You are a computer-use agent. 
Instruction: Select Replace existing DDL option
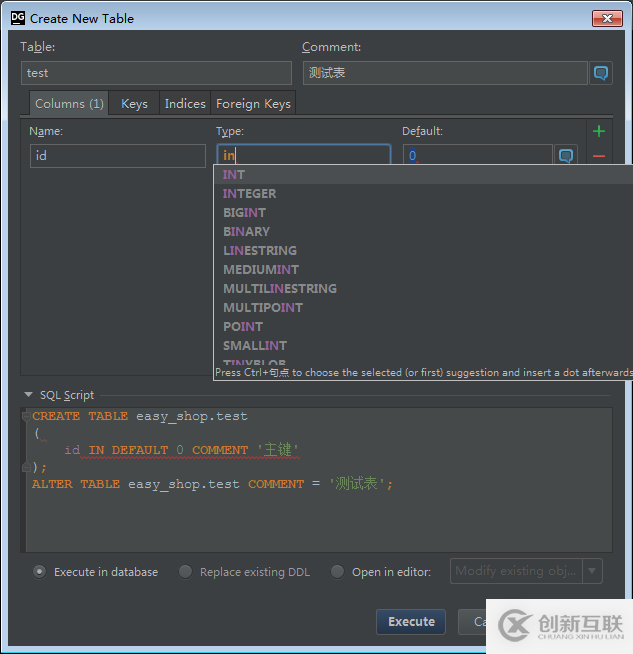(x=186, y=572)
